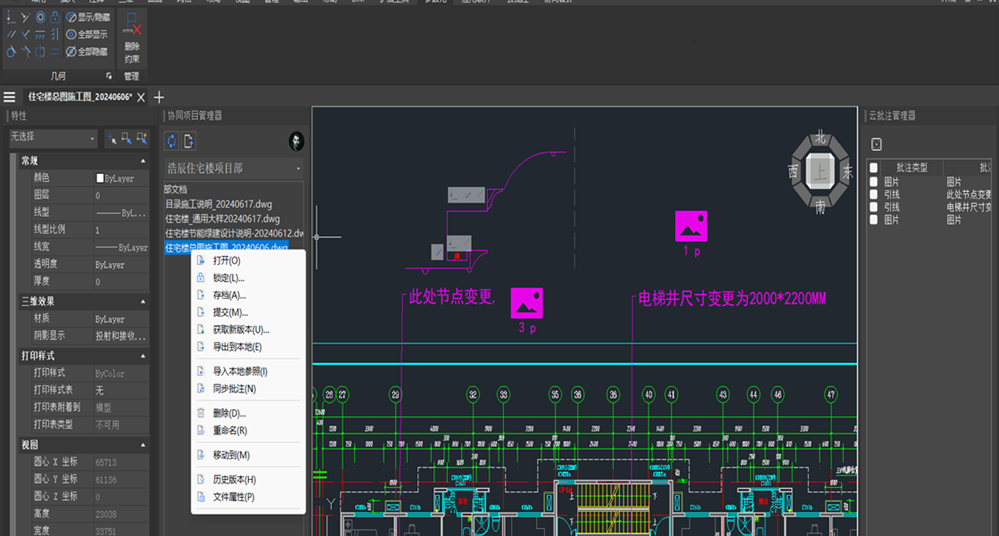Choose 打开(O) in the context menu
Screen dimensions: 999x536
(x=227, y=261)
